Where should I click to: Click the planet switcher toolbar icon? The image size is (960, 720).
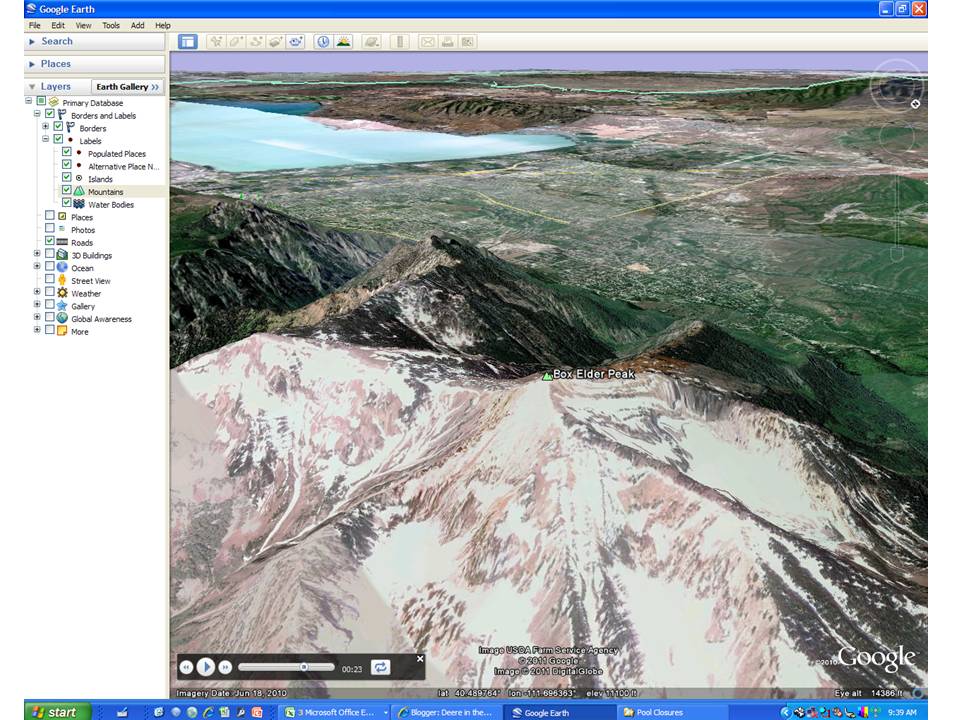[x=372, y=42]
